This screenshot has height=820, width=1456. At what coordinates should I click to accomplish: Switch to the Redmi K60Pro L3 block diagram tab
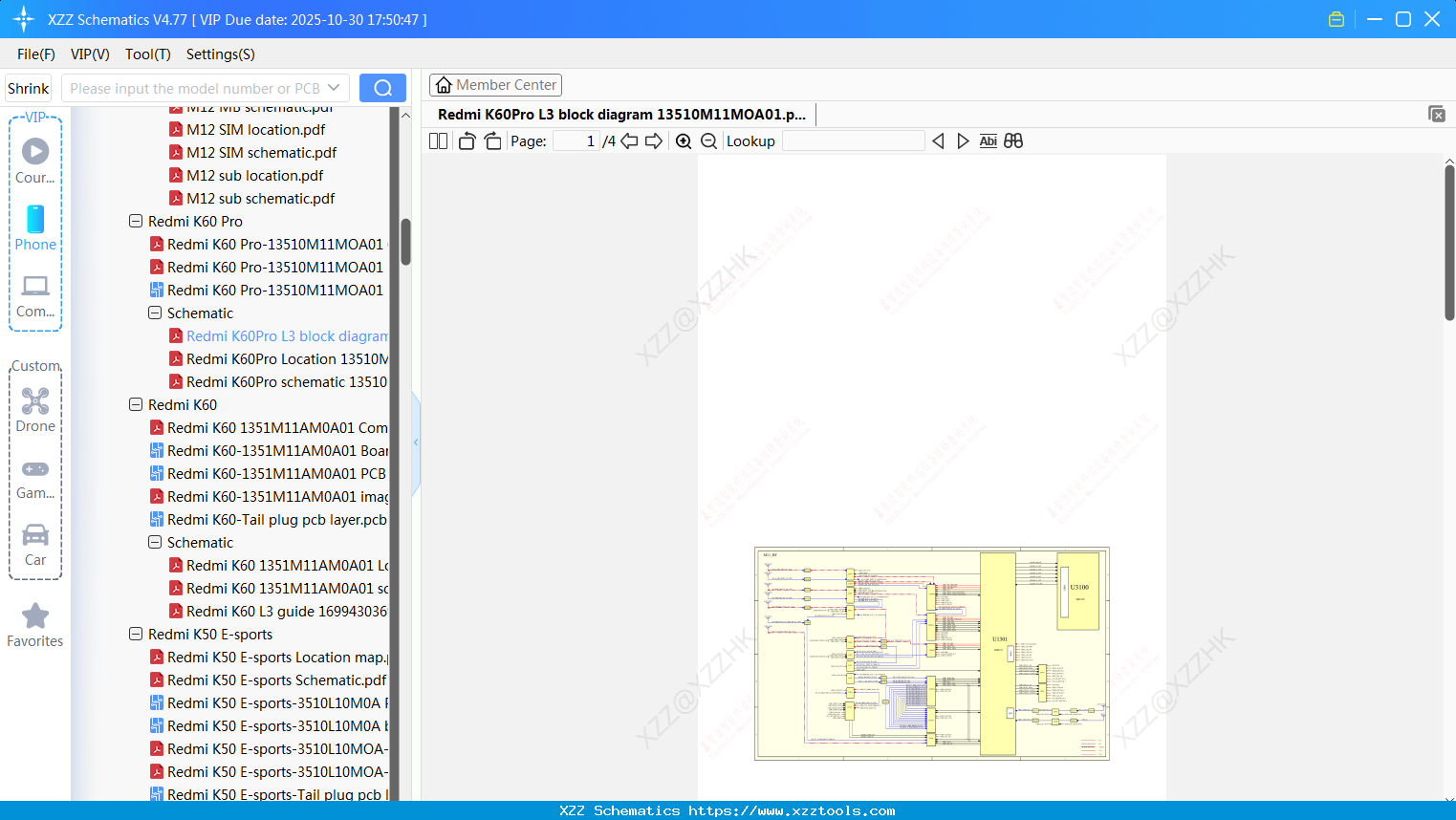621,114
